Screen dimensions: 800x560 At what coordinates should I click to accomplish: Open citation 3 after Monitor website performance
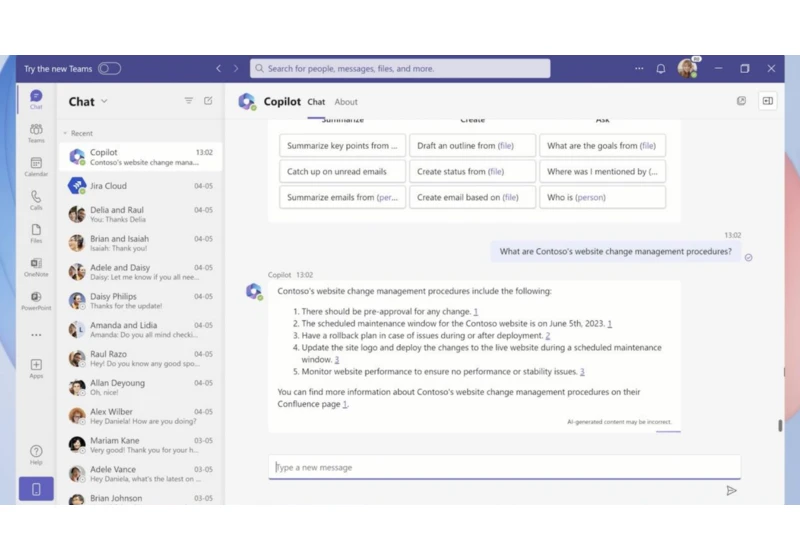point(582,372)
